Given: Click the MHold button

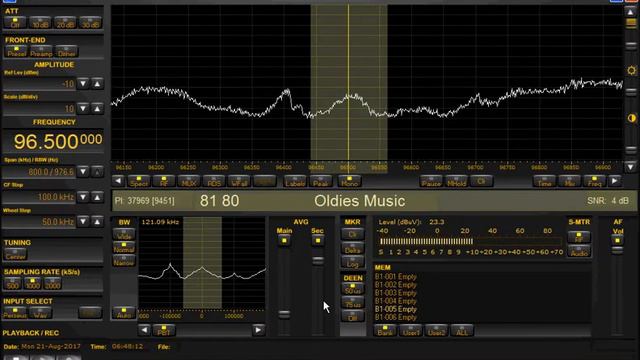Looking at the screenshot, I should 456,181.
